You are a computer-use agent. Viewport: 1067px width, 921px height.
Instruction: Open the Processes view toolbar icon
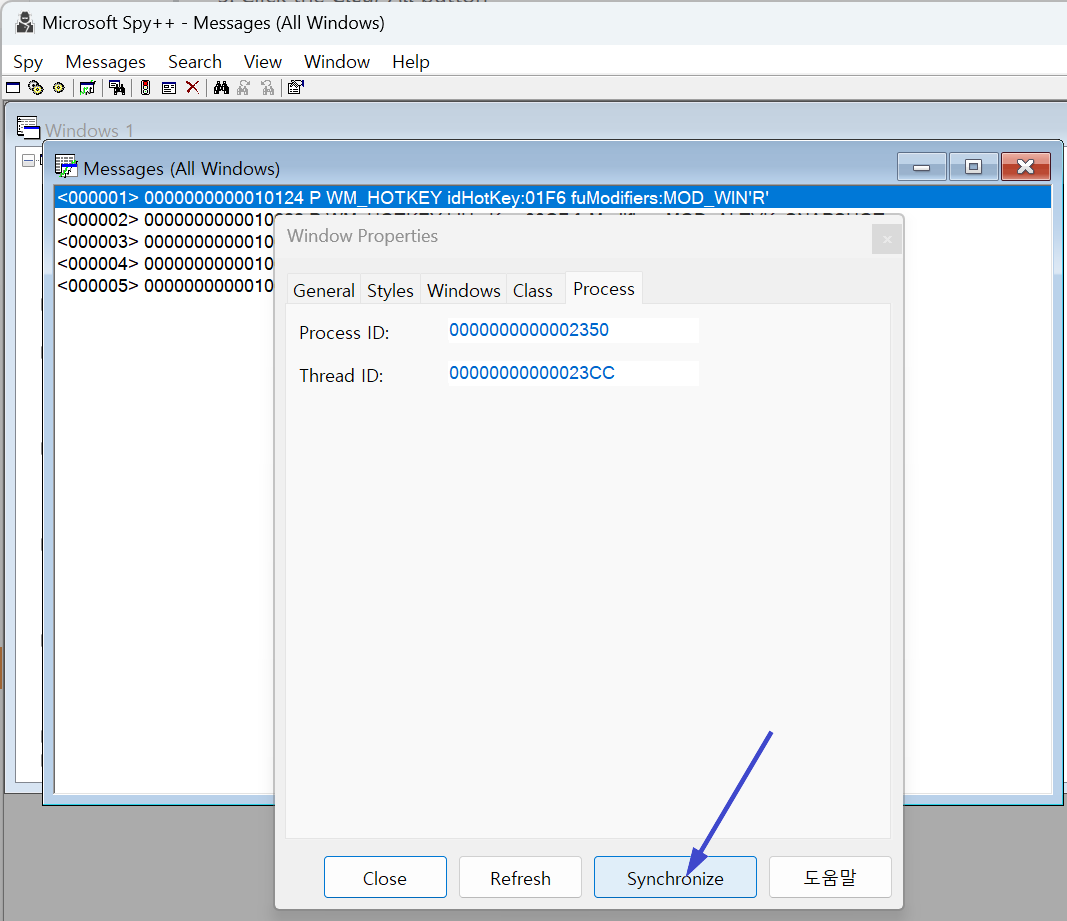pyautogui.click(x=36, y=88)
